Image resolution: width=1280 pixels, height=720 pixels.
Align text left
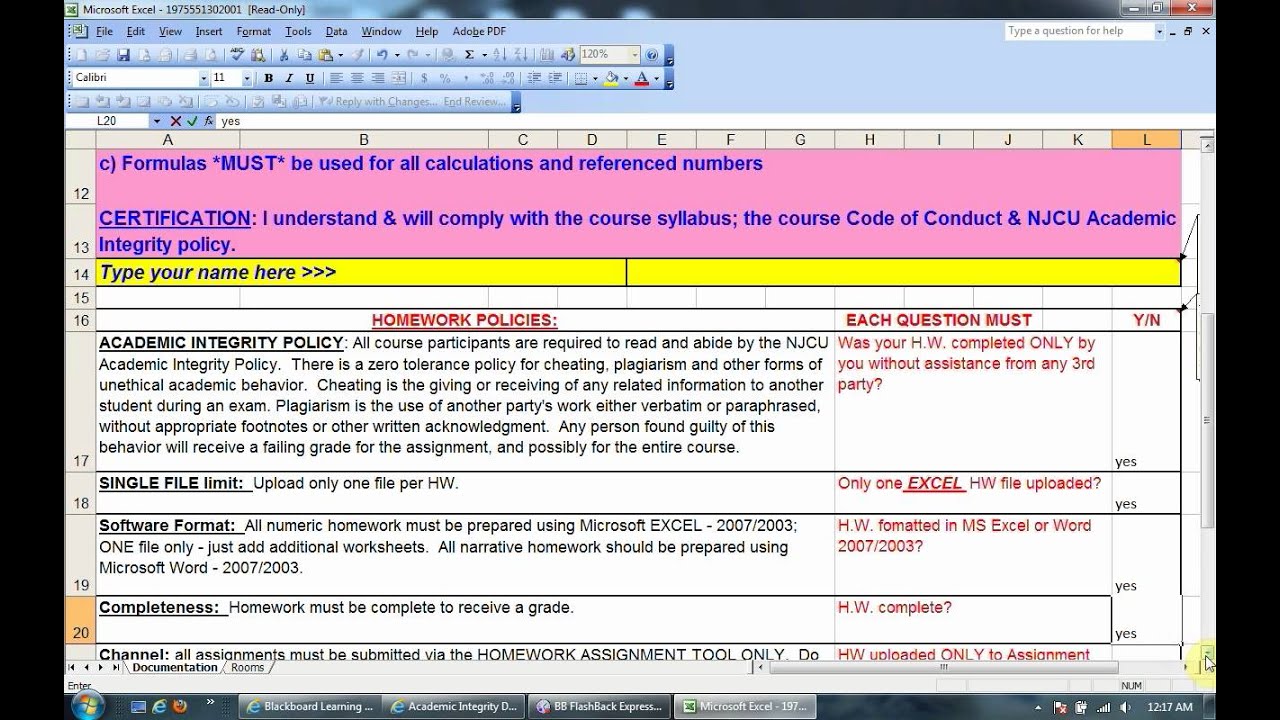click(336, 78)
